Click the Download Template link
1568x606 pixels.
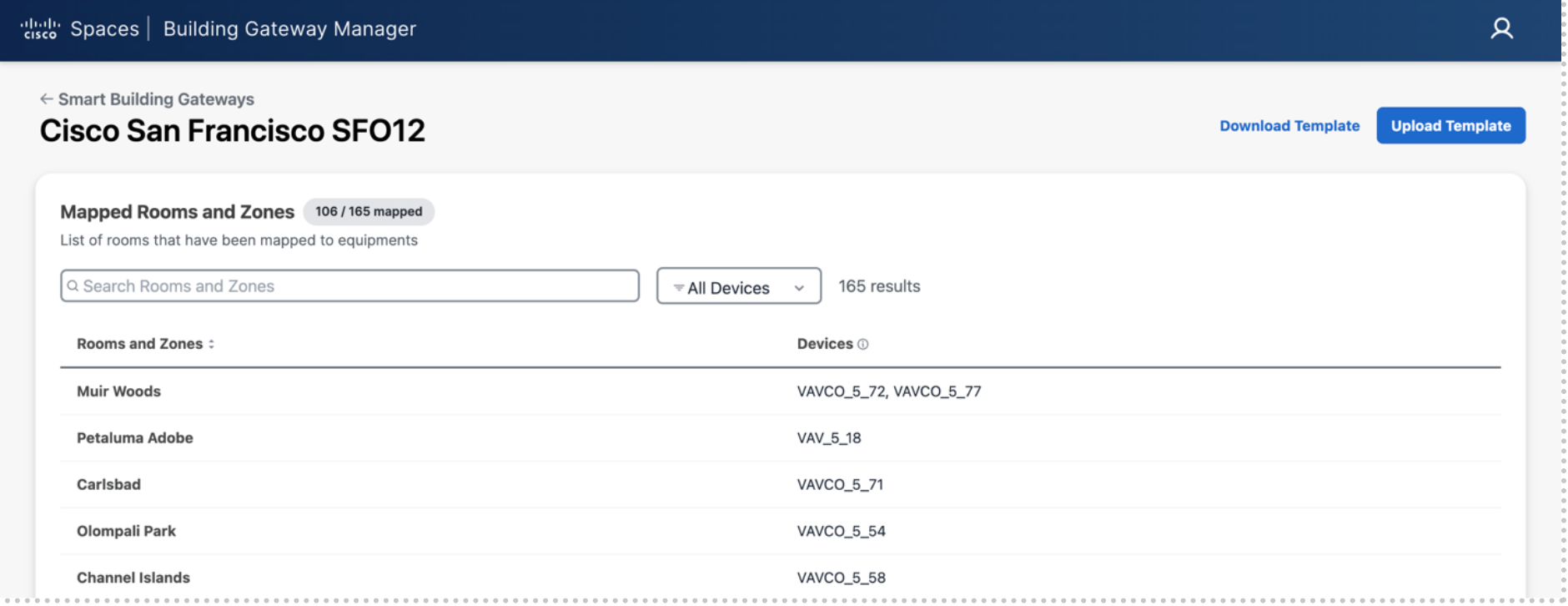(1289, 126)
